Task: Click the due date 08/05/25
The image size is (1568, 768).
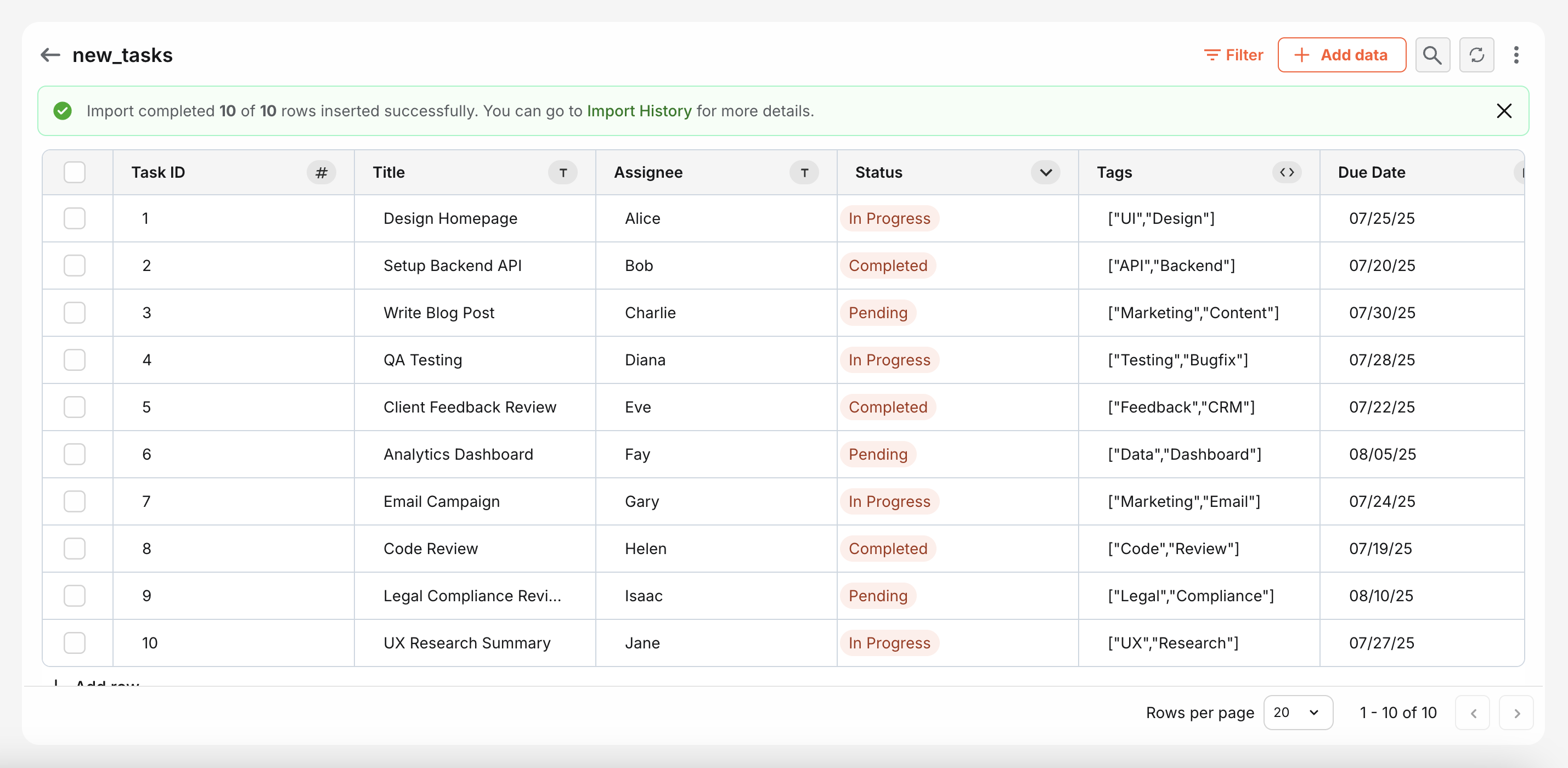Action: tap(1422, 454)
